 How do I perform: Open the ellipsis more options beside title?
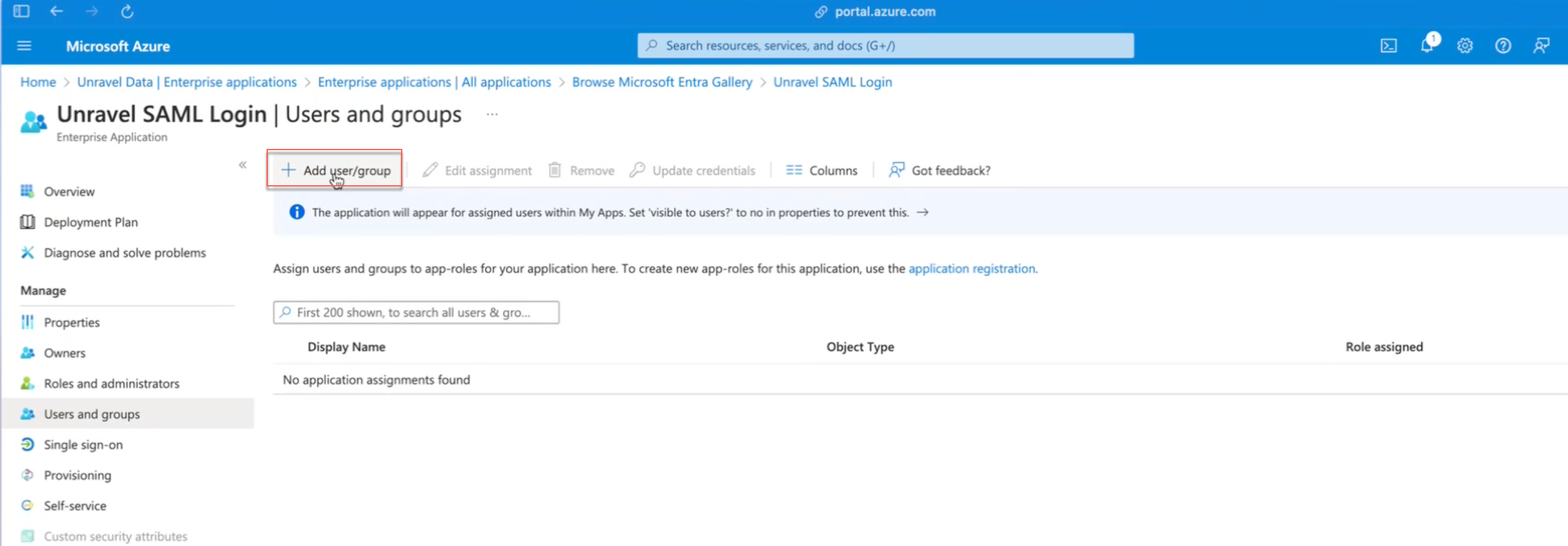click(492, 114)
